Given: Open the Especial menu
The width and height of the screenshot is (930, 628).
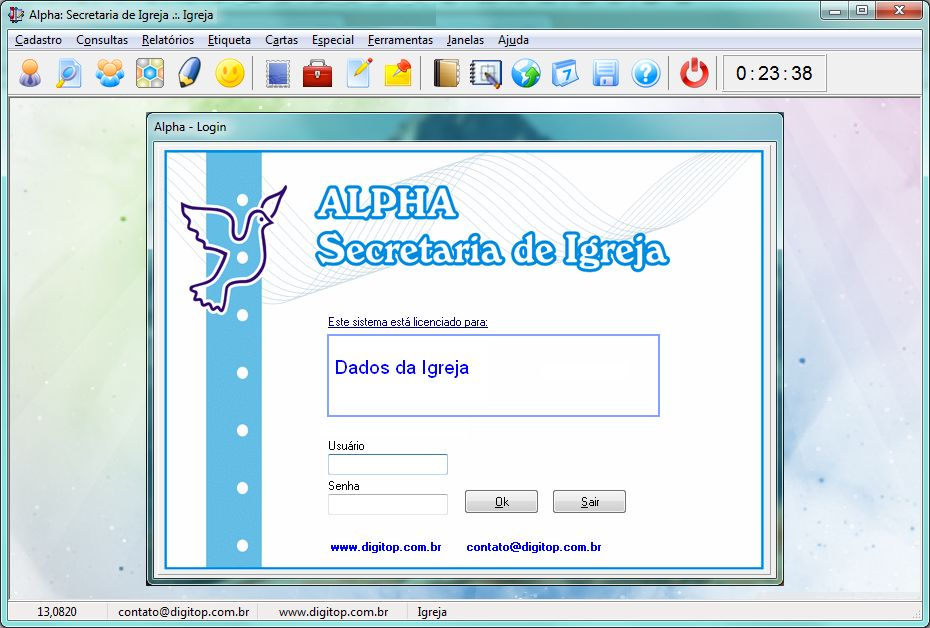Looking at the screenshot, I should (x=333, y=40).
